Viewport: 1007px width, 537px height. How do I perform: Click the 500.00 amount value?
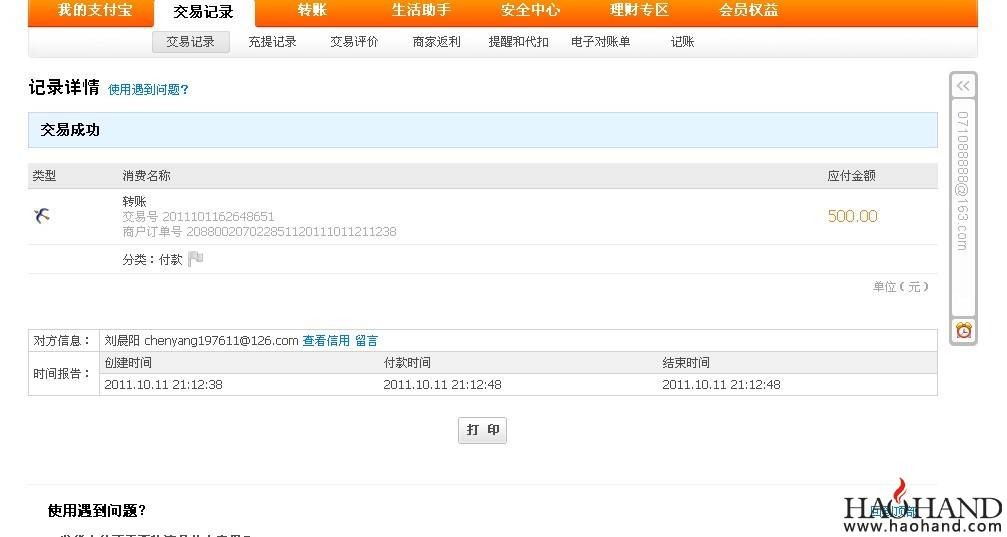point(852,216)
